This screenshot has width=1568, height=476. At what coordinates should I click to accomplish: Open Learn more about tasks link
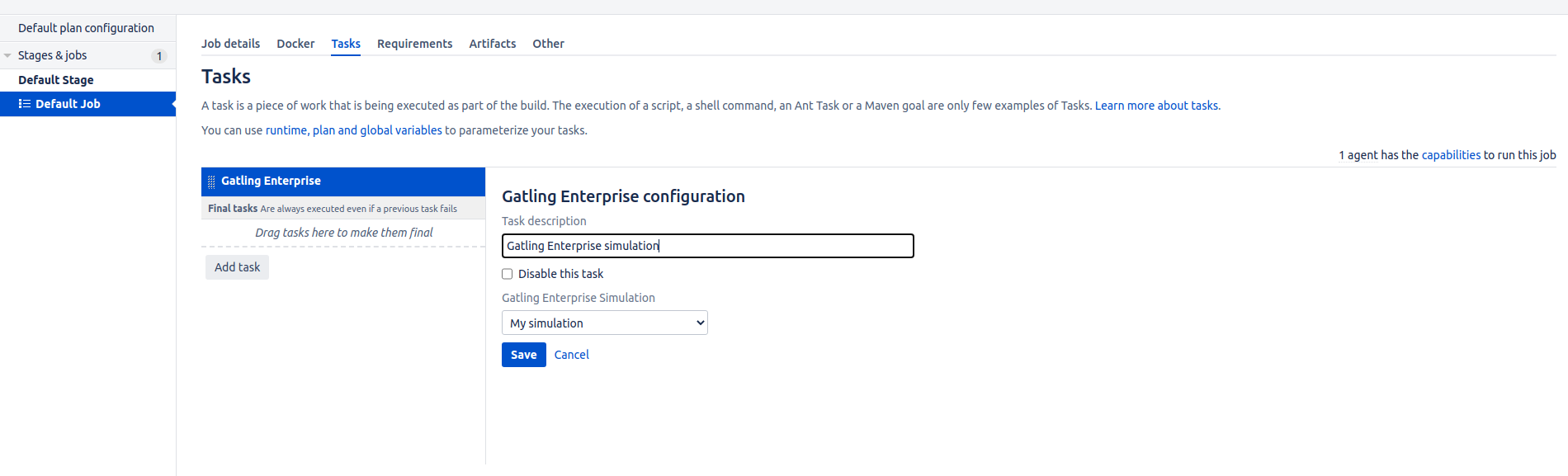click(1156, 106)
